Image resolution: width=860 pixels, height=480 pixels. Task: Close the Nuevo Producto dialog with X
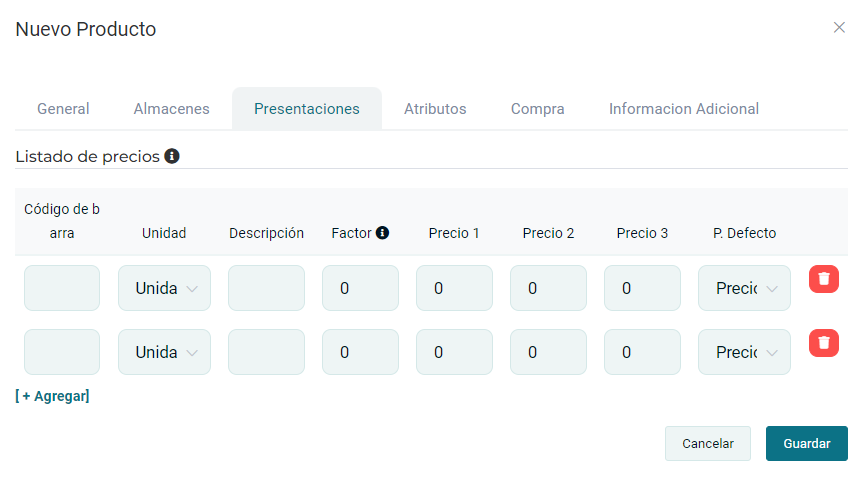[839, 28]
